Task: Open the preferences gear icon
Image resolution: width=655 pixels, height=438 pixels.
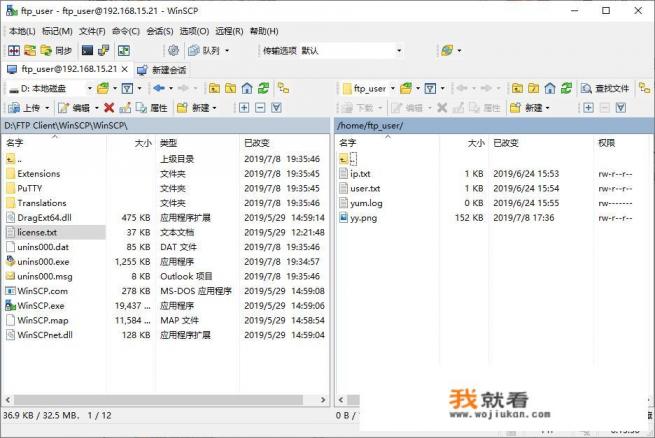Action: pos(173,51)
